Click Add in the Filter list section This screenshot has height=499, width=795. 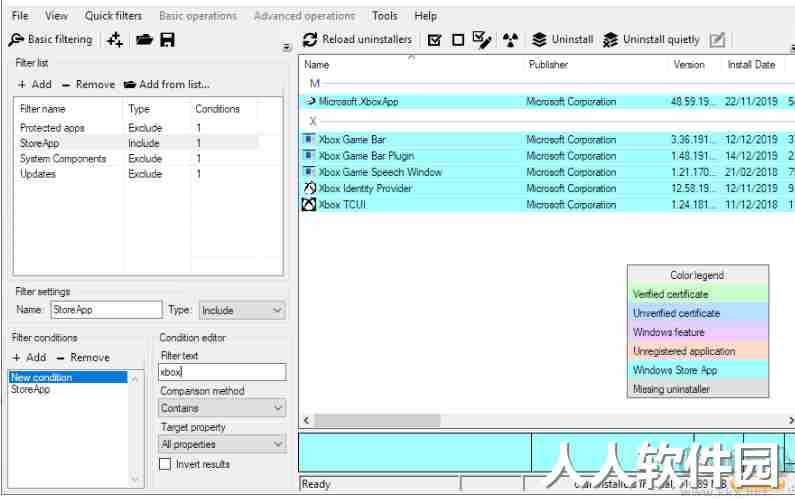34,84
